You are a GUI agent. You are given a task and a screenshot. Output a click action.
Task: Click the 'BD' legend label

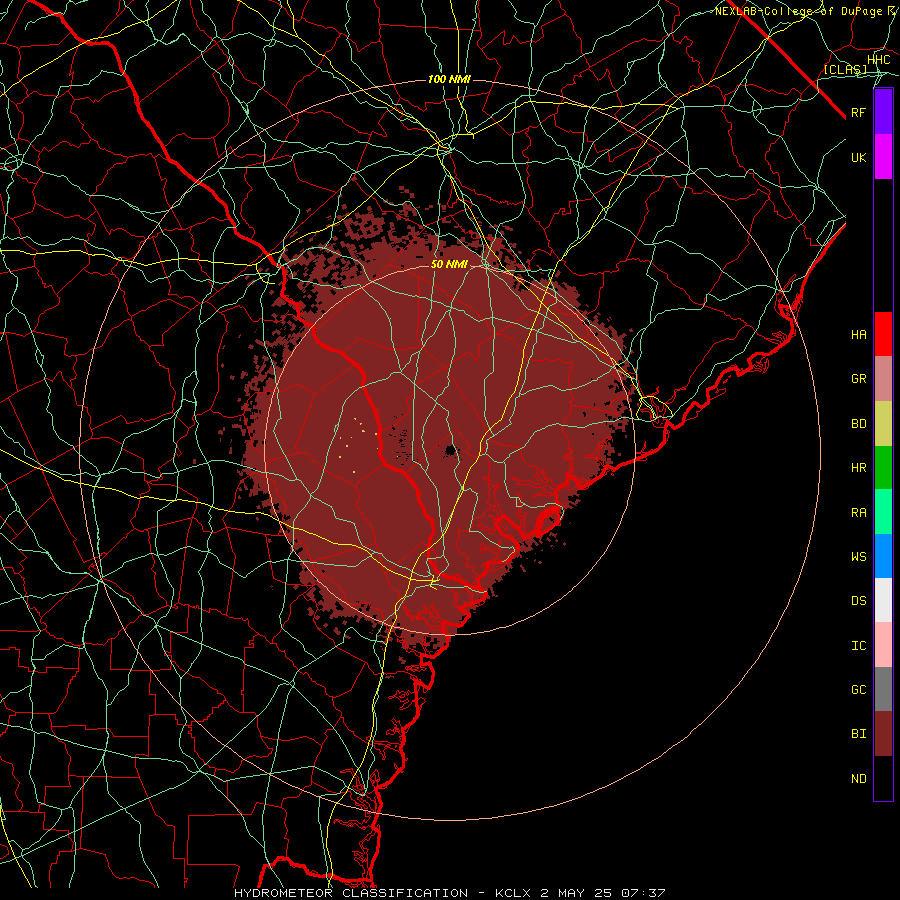click(x=859, y=424)
